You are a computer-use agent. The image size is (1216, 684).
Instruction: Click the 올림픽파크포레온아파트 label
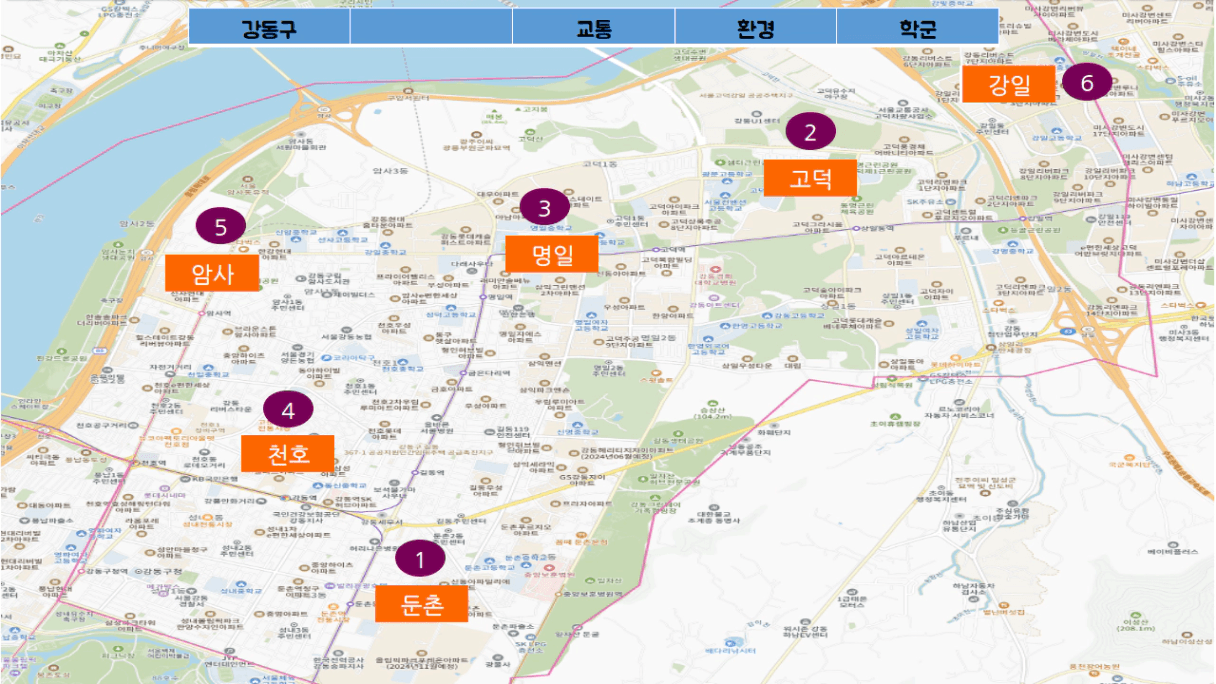[422, 665]
